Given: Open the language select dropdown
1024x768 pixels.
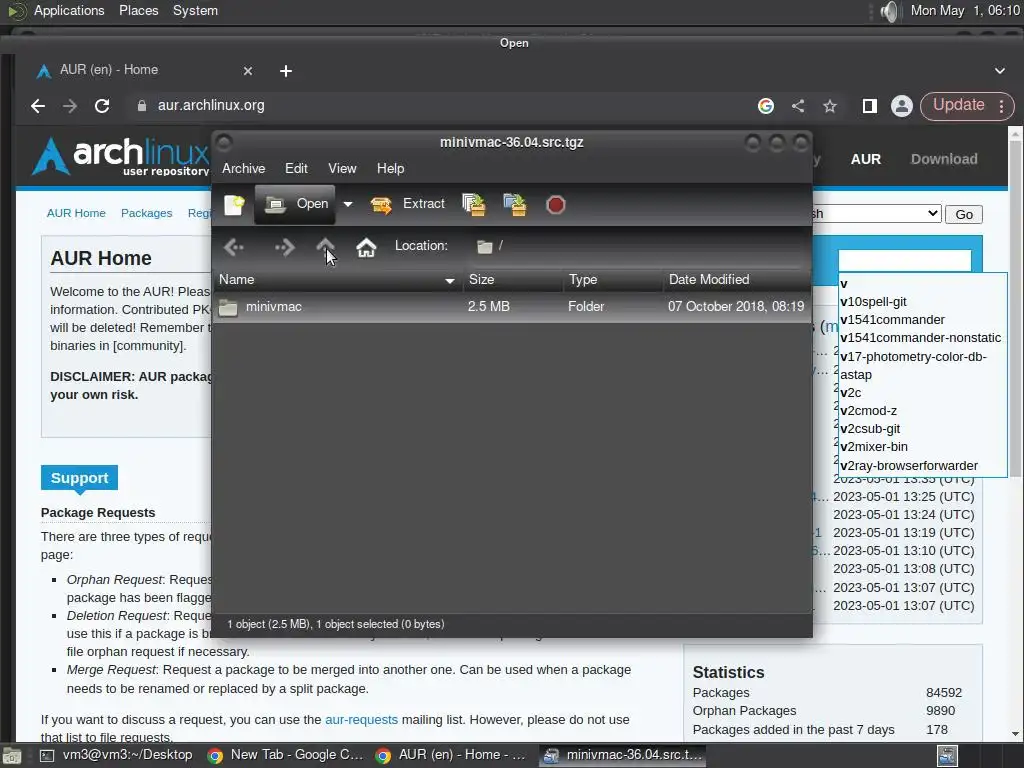Looking at the screenshot, I should pyautogui.click(x=876, y=214).
